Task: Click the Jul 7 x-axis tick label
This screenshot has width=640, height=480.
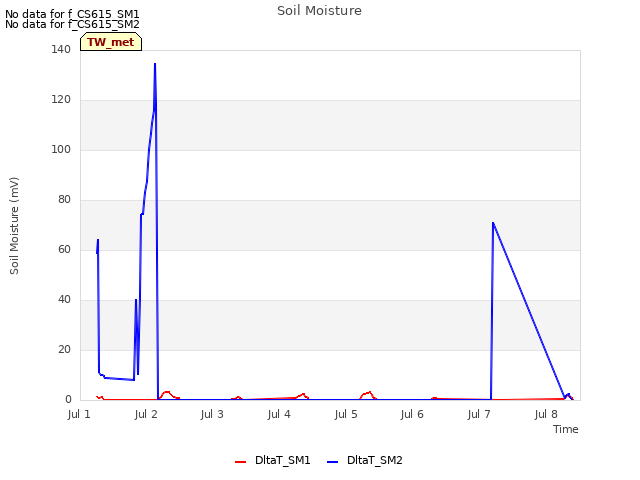Action: click(x=479, y=414)
